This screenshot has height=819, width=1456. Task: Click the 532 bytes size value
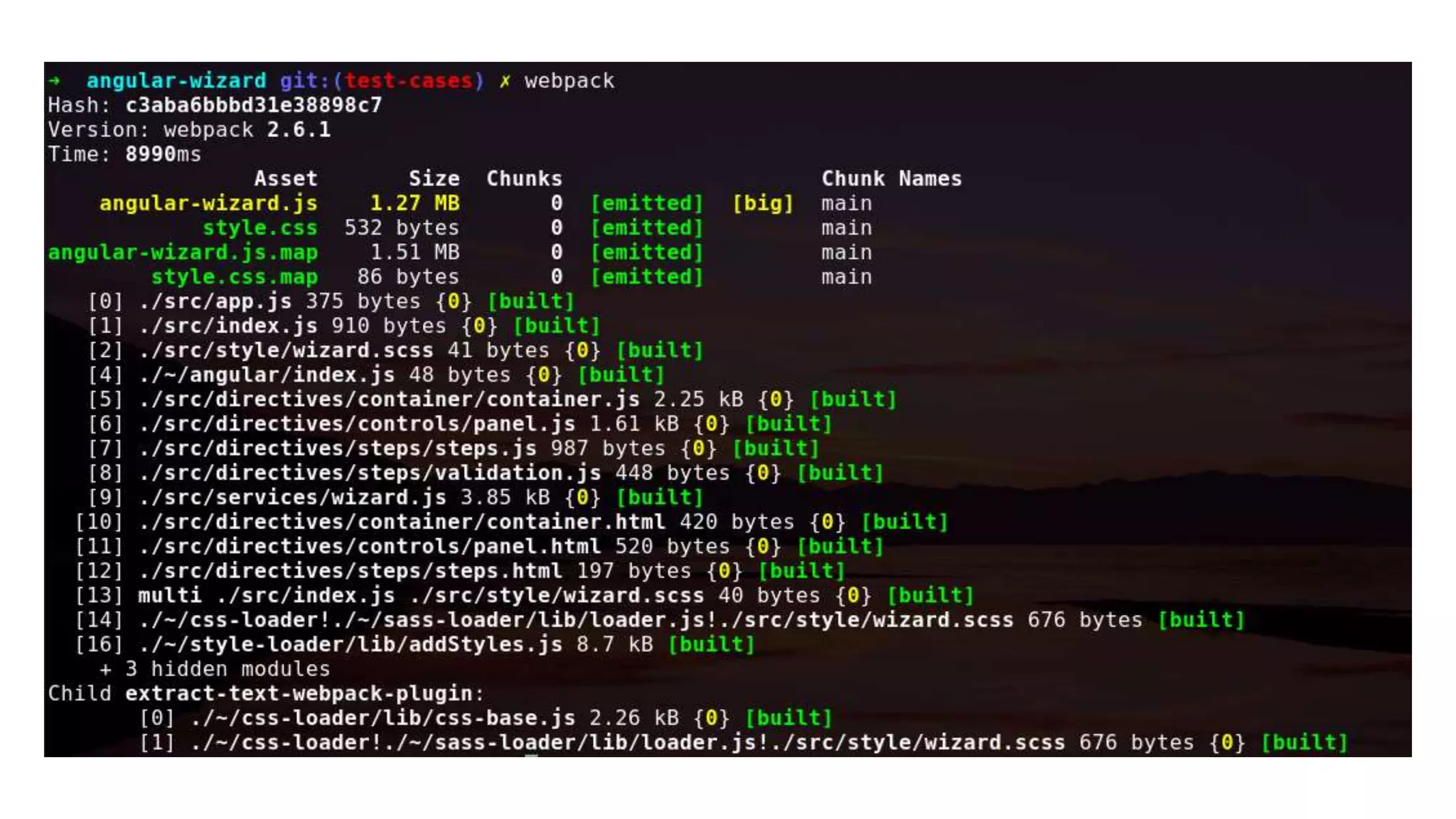pyautogui.click(x=402, y=227)
